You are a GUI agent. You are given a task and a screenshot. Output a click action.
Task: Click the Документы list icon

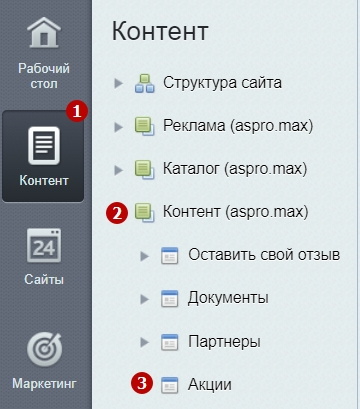[x=170, y=298]
